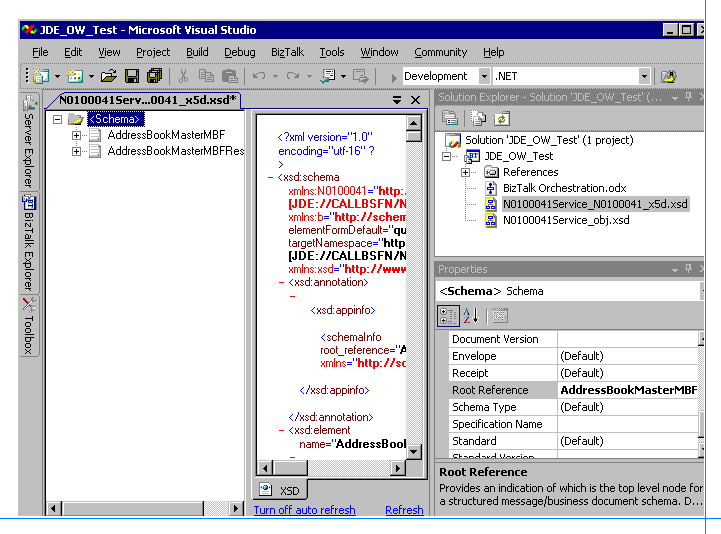Open the Community menu

pyautogui.click(x=440, y=52)
